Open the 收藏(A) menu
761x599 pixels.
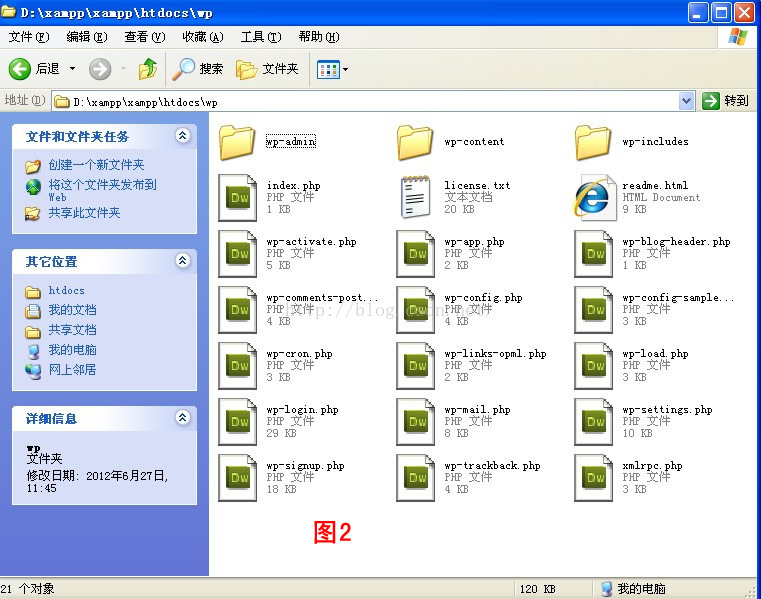203,37
